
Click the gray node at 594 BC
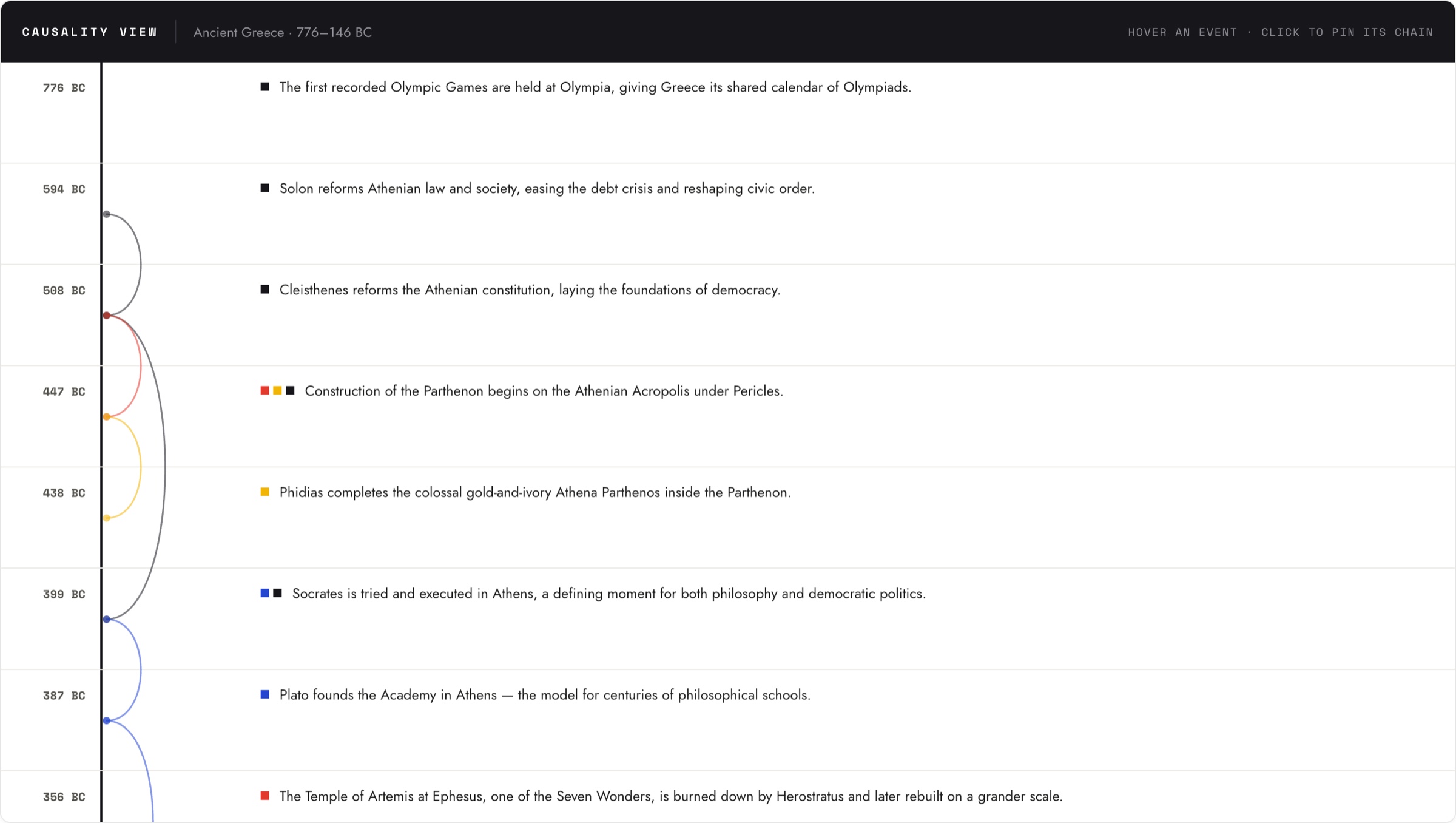(107, 214)
